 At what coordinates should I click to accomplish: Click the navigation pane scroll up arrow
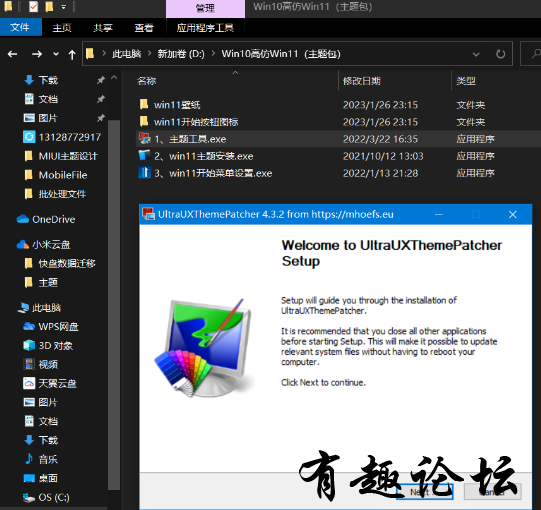coord(114,78)
